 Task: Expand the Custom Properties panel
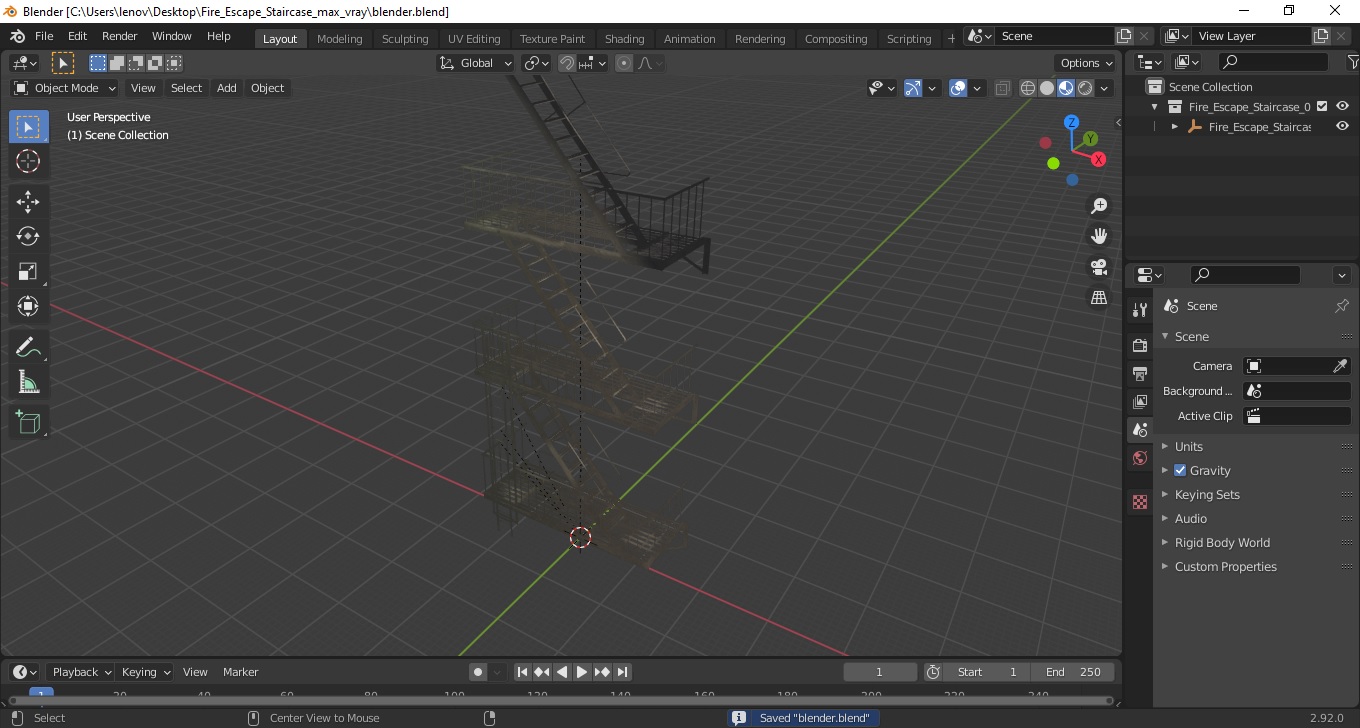click(1225, 566)
